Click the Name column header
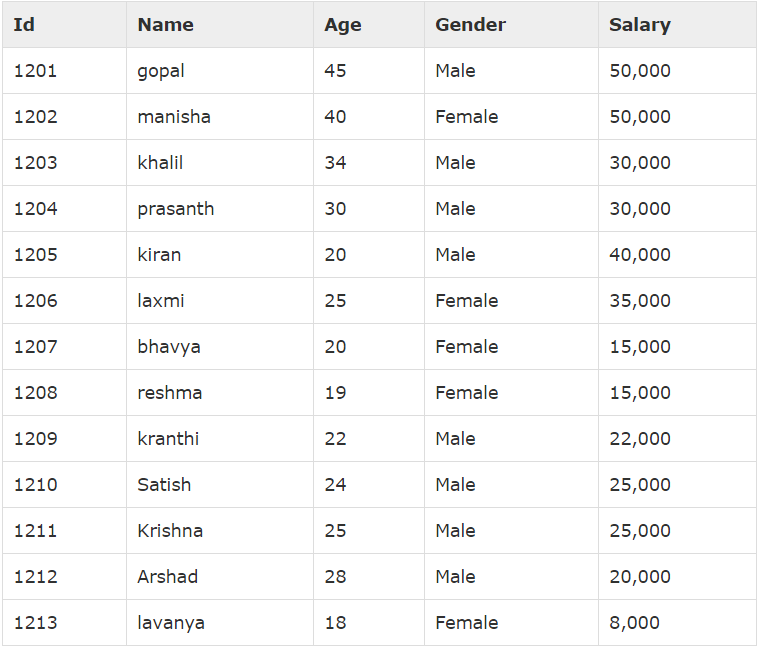This screenshot has height=648, width=759. [166, 25]
